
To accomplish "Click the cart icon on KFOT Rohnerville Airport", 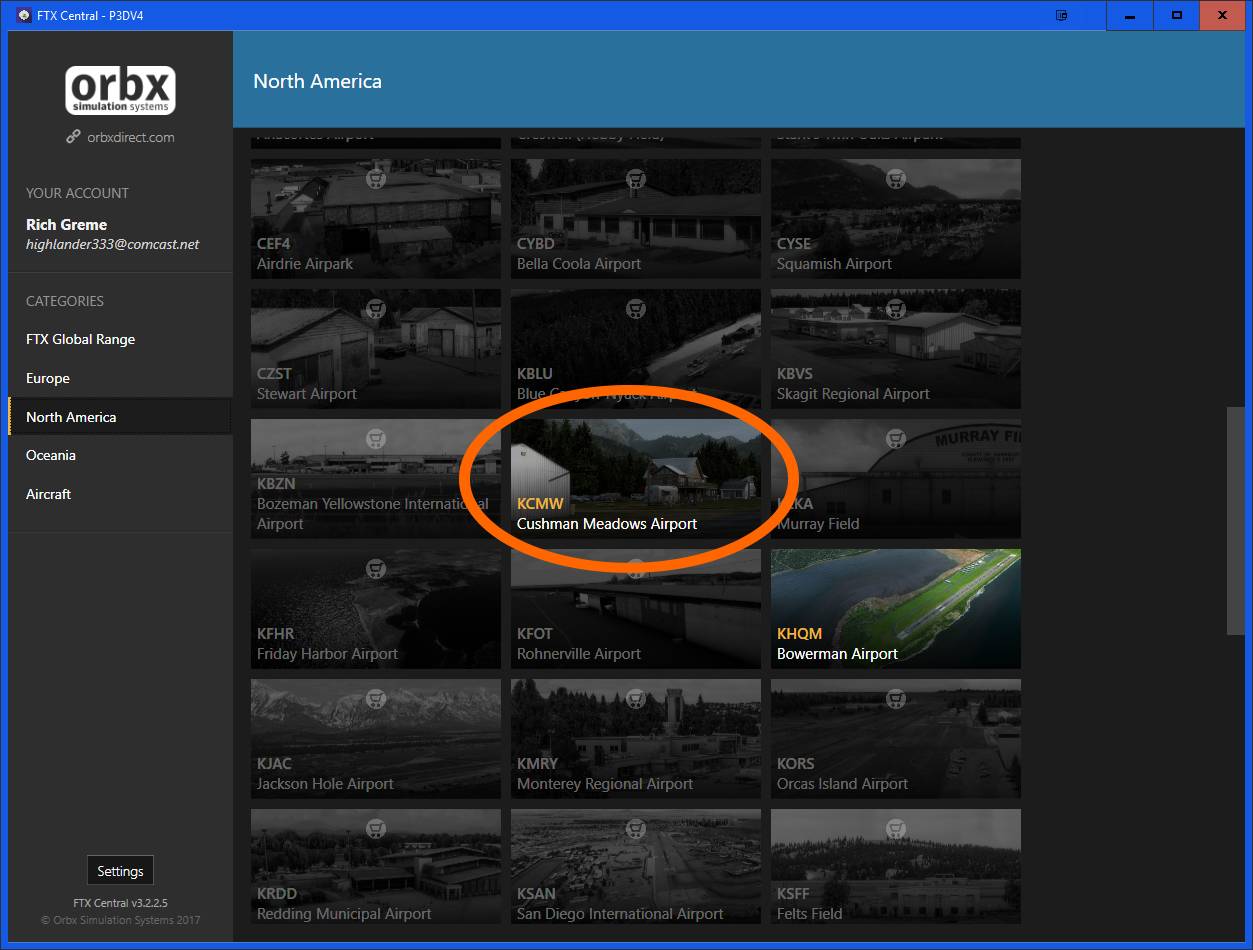I will click(636, 569).
